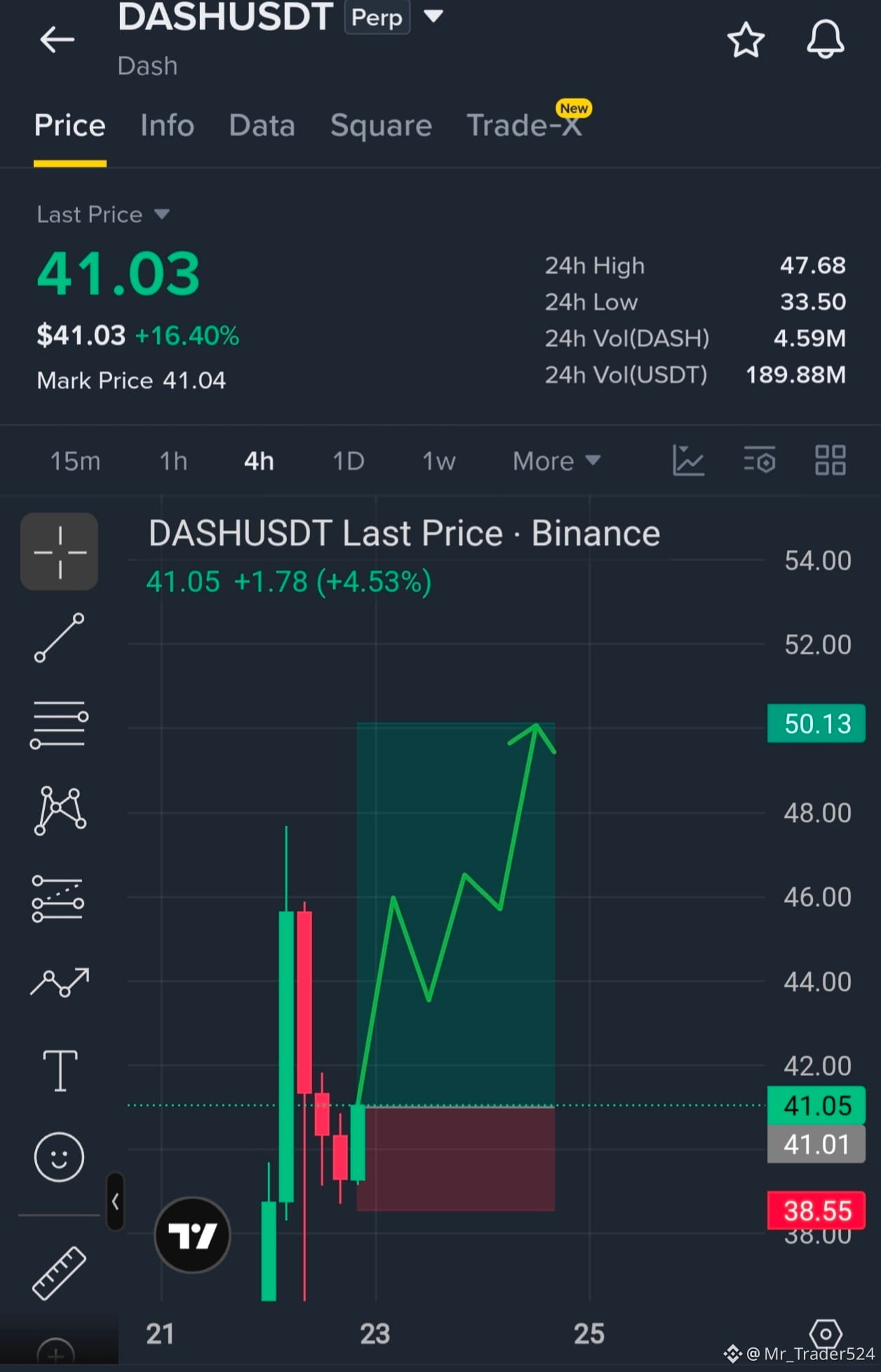Viewport: 881px width, 1372px height.
Task: Switch to the Price tab
Action: click(x=70, y=126)
